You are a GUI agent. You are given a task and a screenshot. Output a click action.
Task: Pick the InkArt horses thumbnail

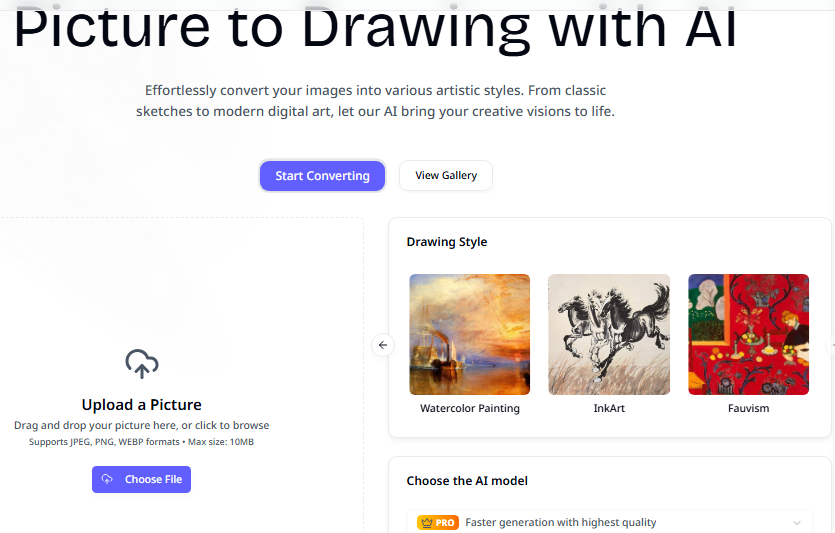[x=609, y=334]
